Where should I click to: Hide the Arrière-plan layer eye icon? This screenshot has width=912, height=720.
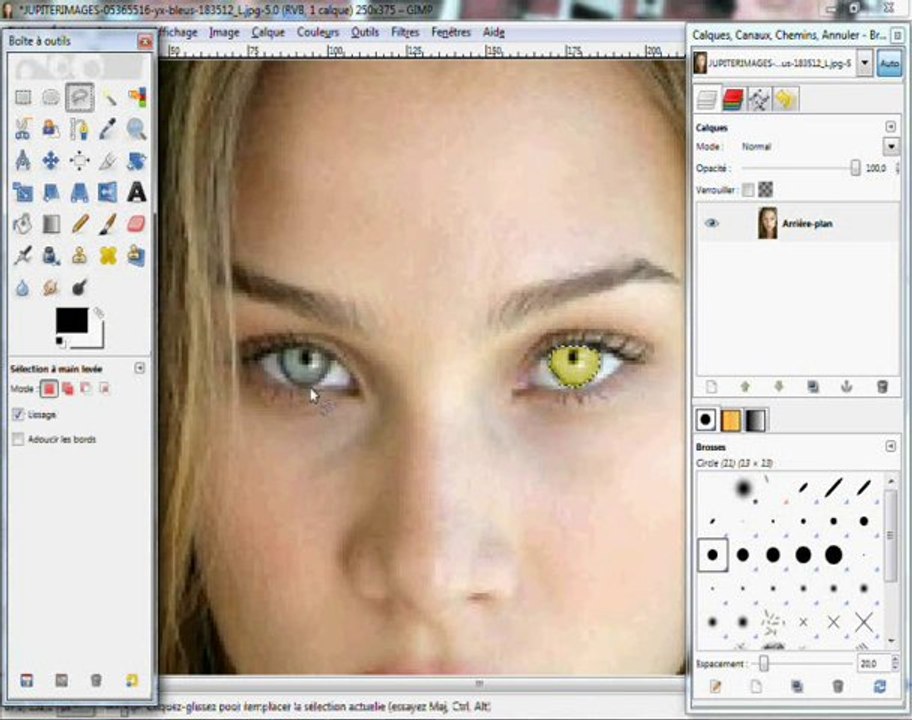(711, 223)
